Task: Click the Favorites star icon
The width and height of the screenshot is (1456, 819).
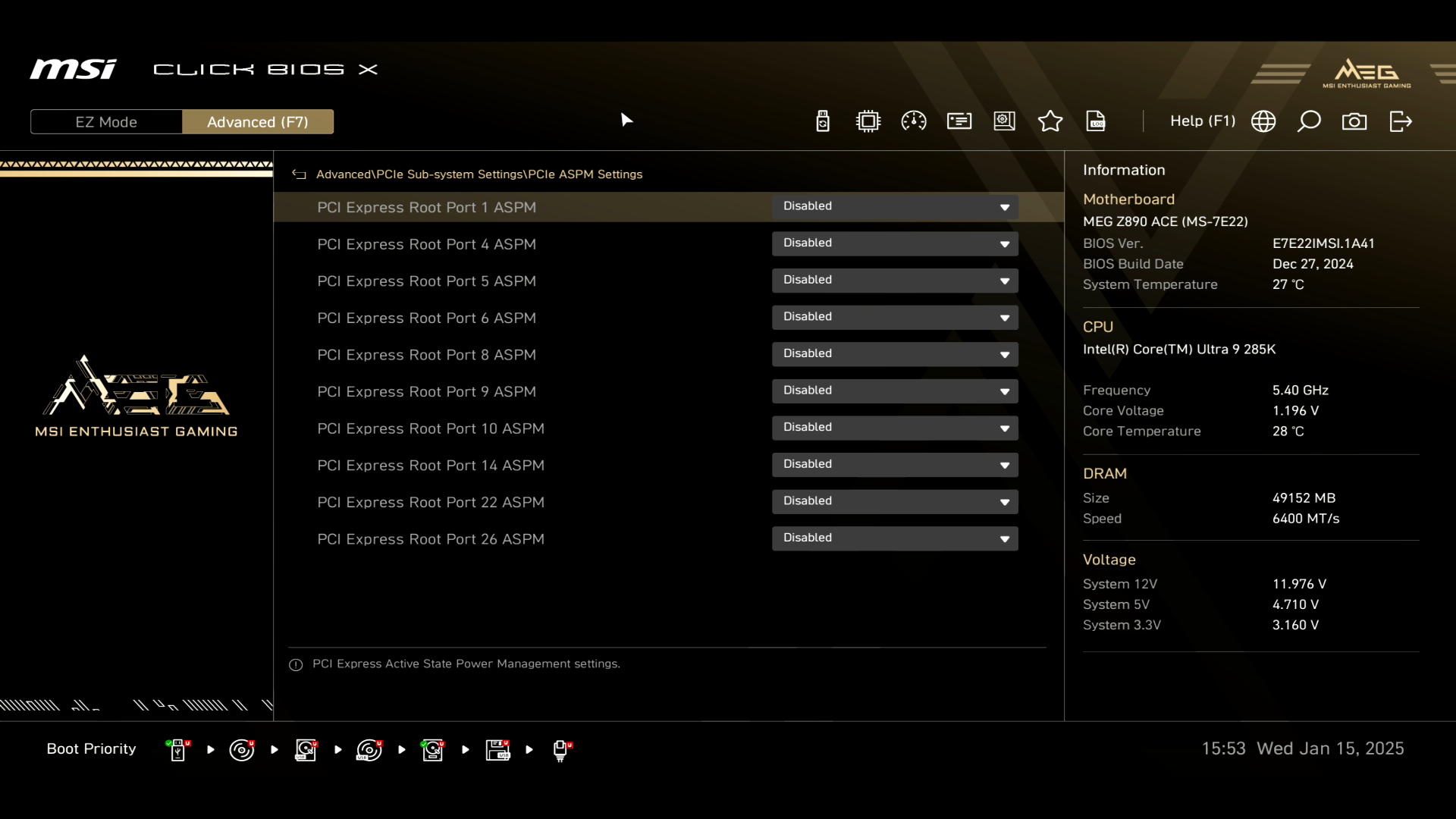Action: click(1050, 121)
